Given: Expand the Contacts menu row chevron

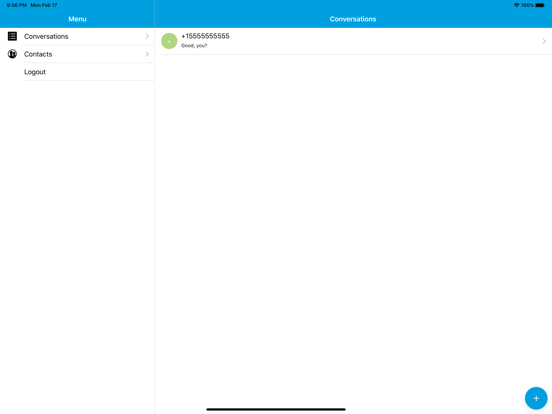Looking at the screenshot, I should (147, 54).
